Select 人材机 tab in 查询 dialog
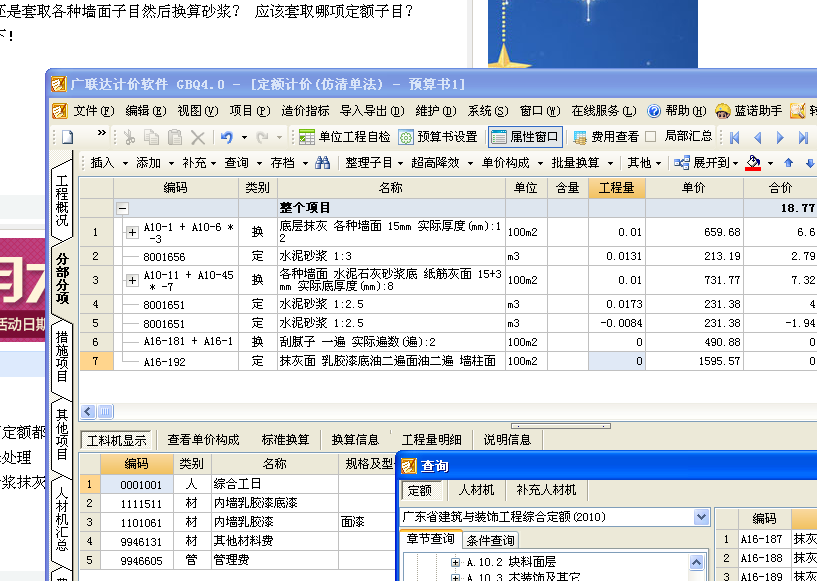 click(x=476, y=490)
